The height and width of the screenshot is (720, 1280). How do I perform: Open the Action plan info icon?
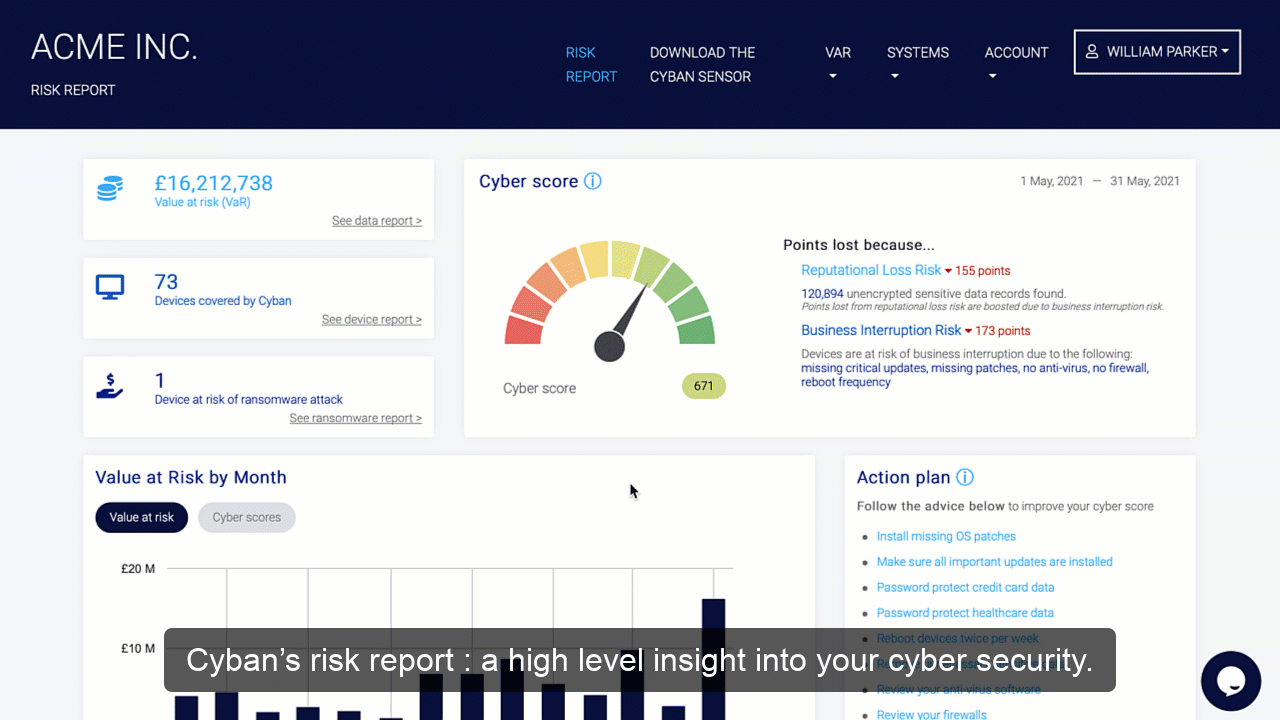965,477
